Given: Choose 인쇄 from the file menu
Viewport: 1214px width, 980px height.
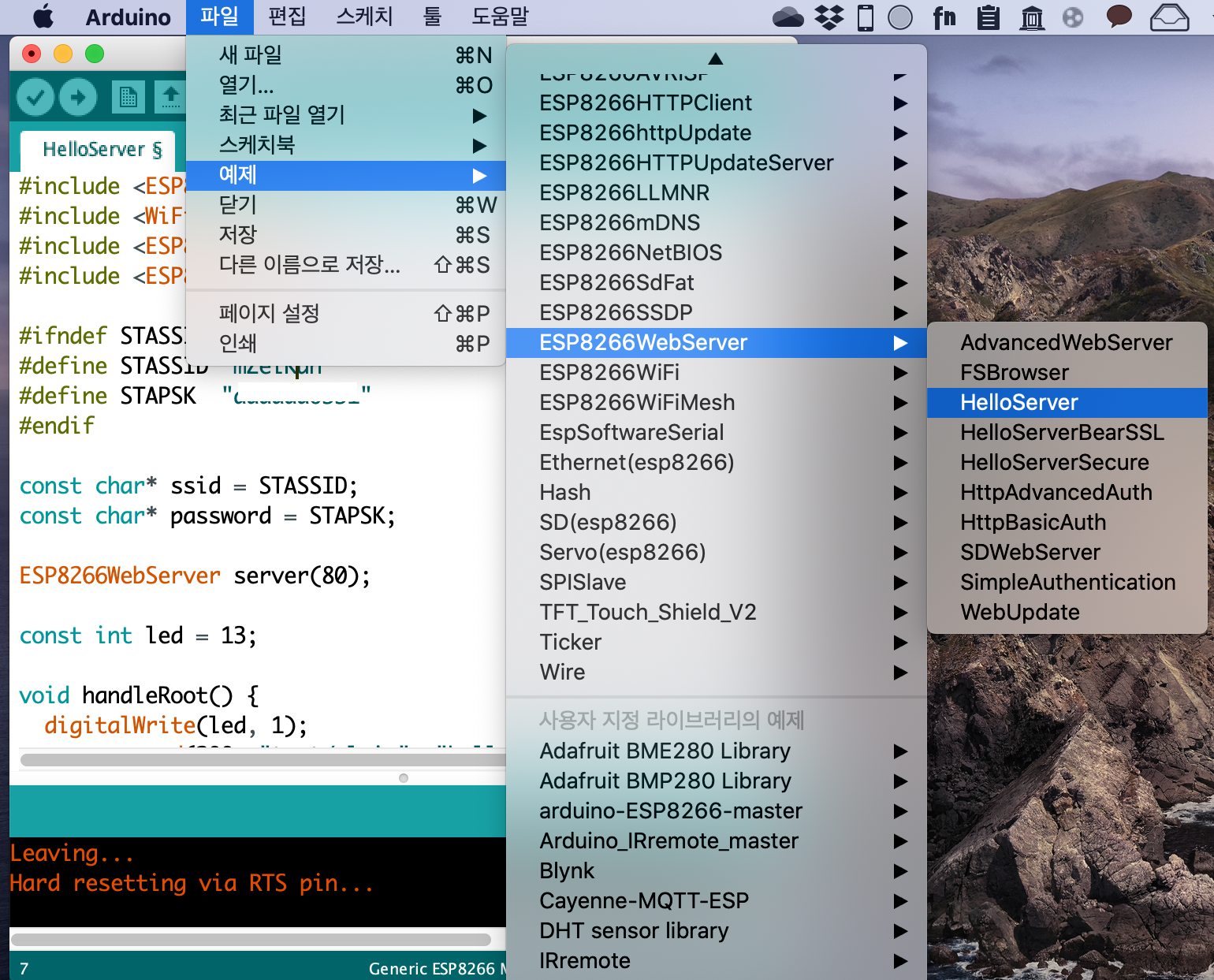Looking at the screenshot, I should click(x=345, y=344).
